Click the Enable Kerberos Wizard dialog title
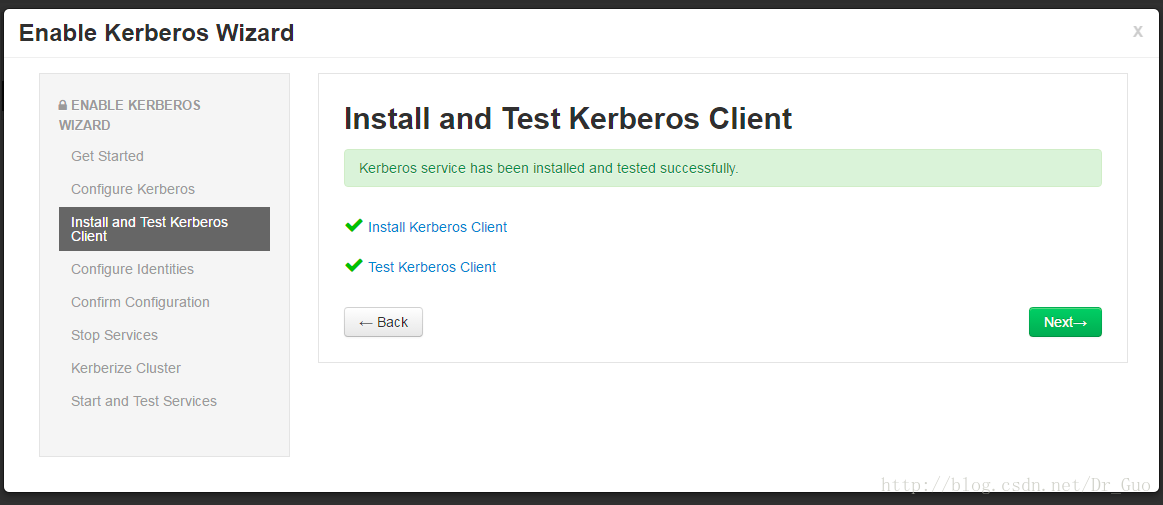 (156, 33)
